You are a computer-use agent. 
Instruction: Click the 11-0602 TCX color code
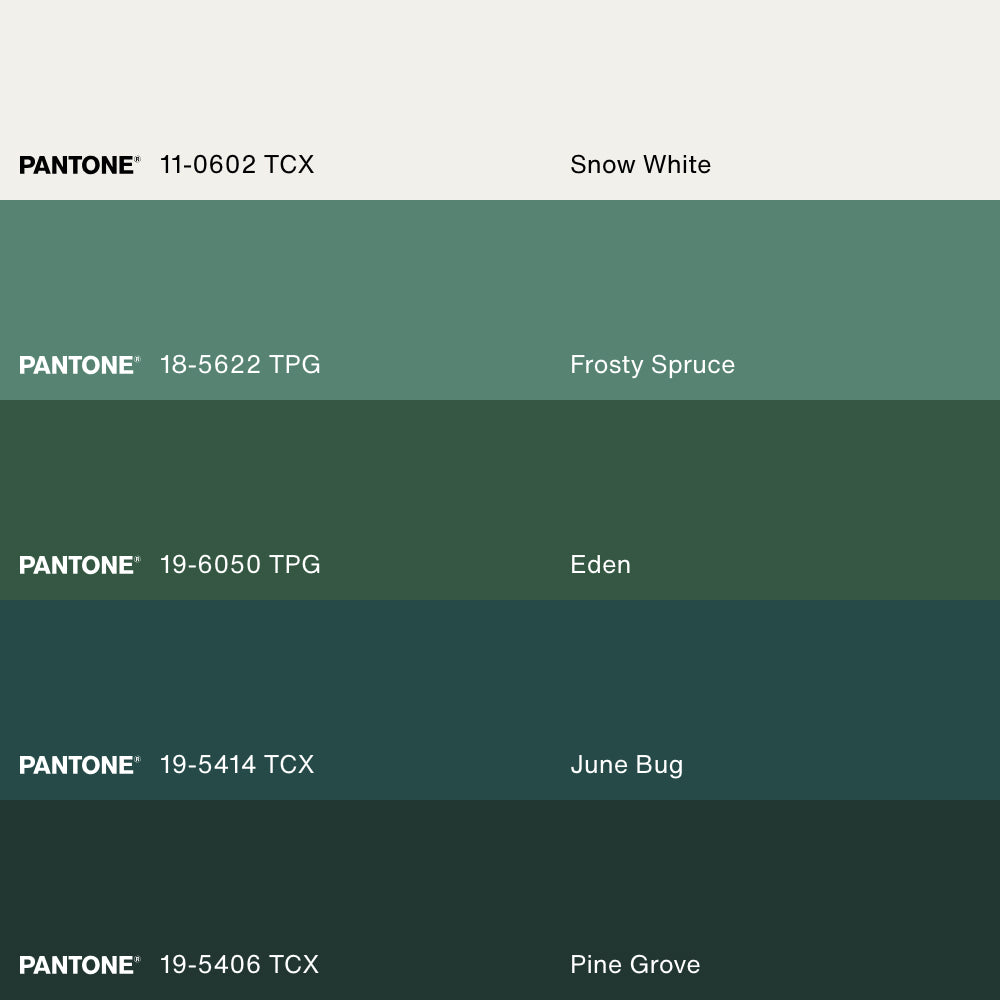[x=237, y=165]
